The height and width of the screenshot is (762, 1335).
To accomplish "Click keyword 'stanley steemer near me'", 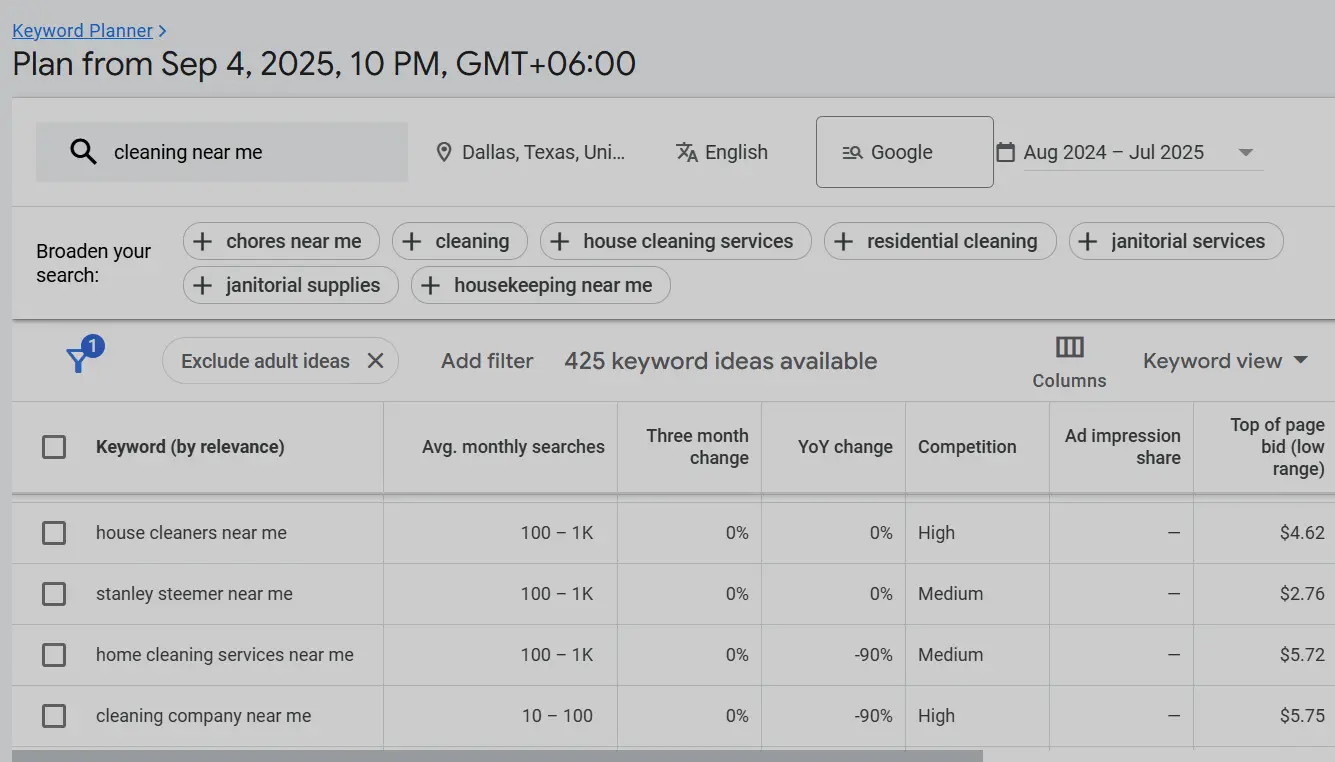I will point(194,594).
